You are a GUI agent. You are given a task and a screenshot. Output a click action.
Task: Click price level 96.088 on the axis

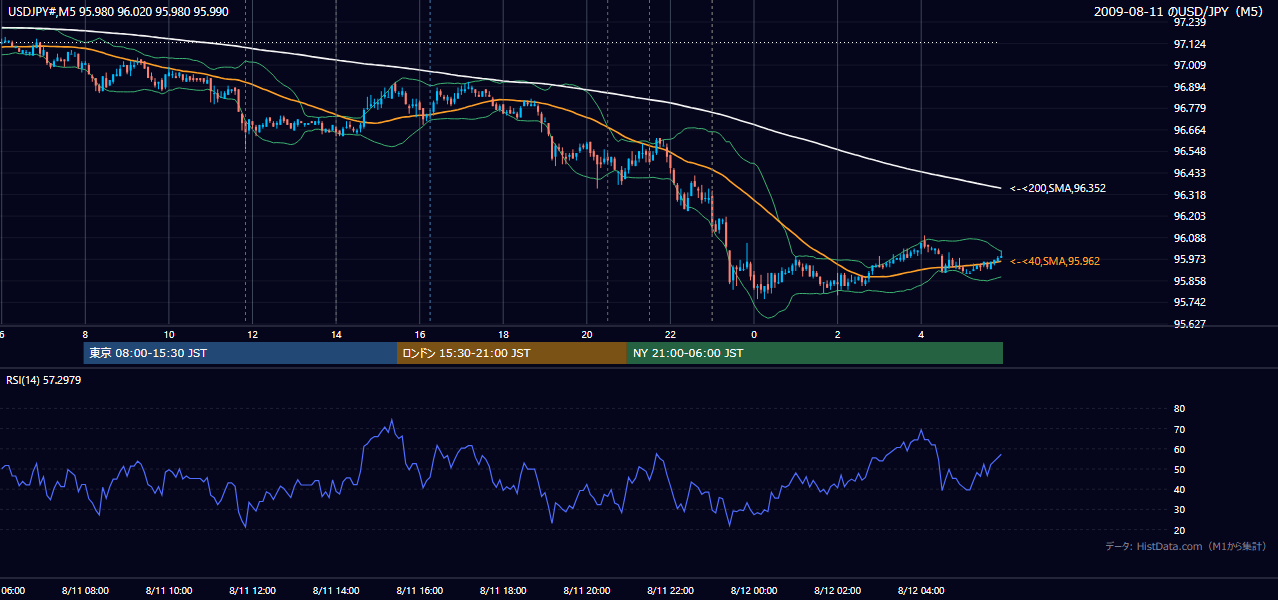pos(1189,238)
